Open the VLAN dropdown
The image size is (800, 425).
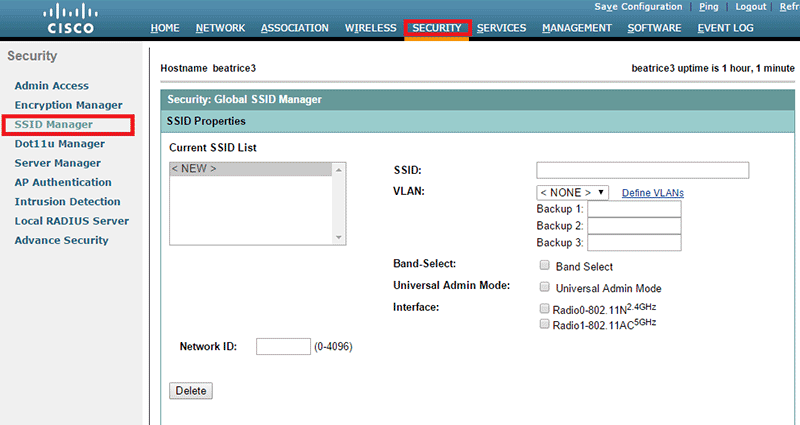click(x=572, y=192)
